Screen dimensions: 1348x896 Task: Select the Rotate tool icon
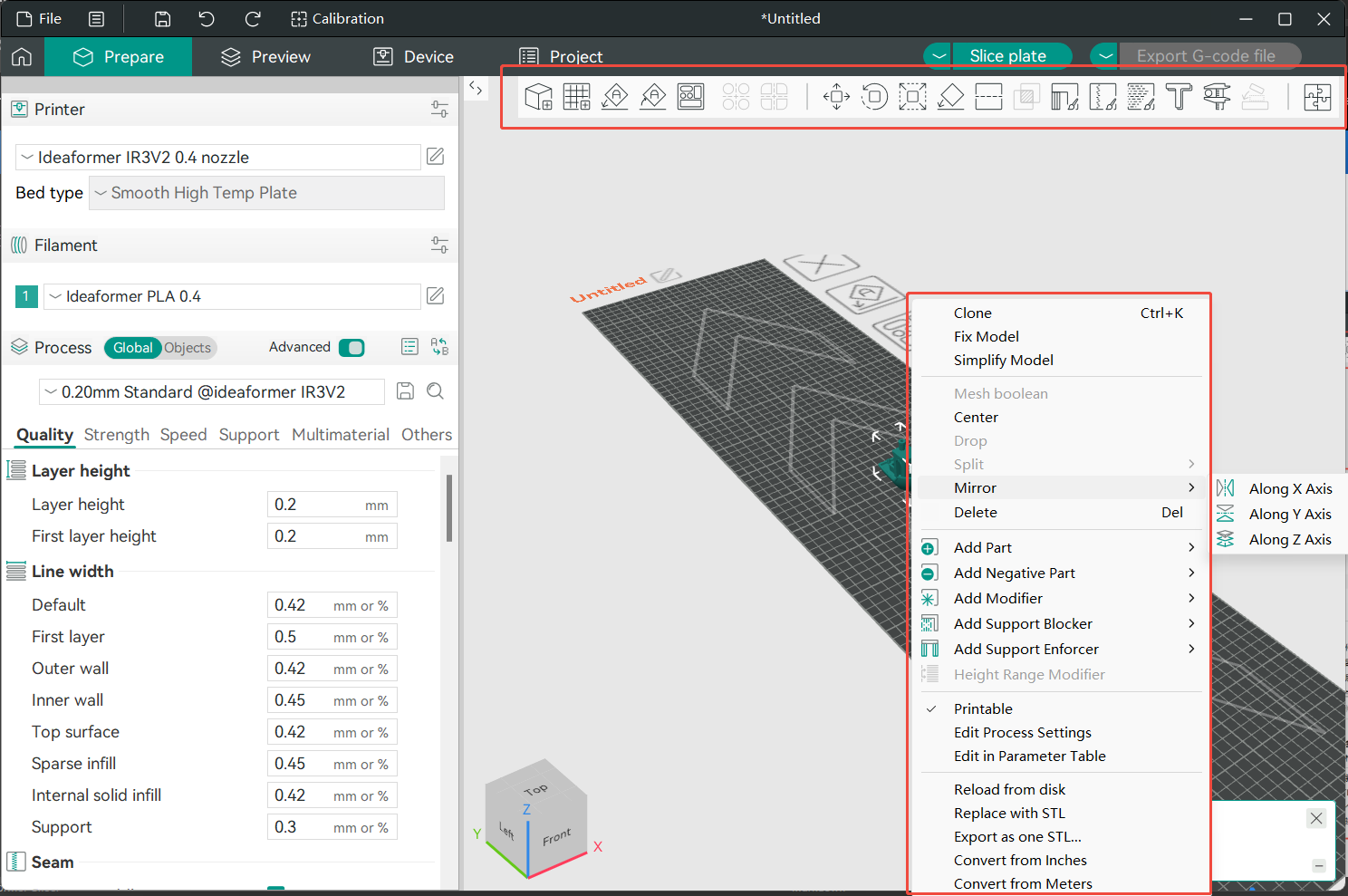[874, 96]
